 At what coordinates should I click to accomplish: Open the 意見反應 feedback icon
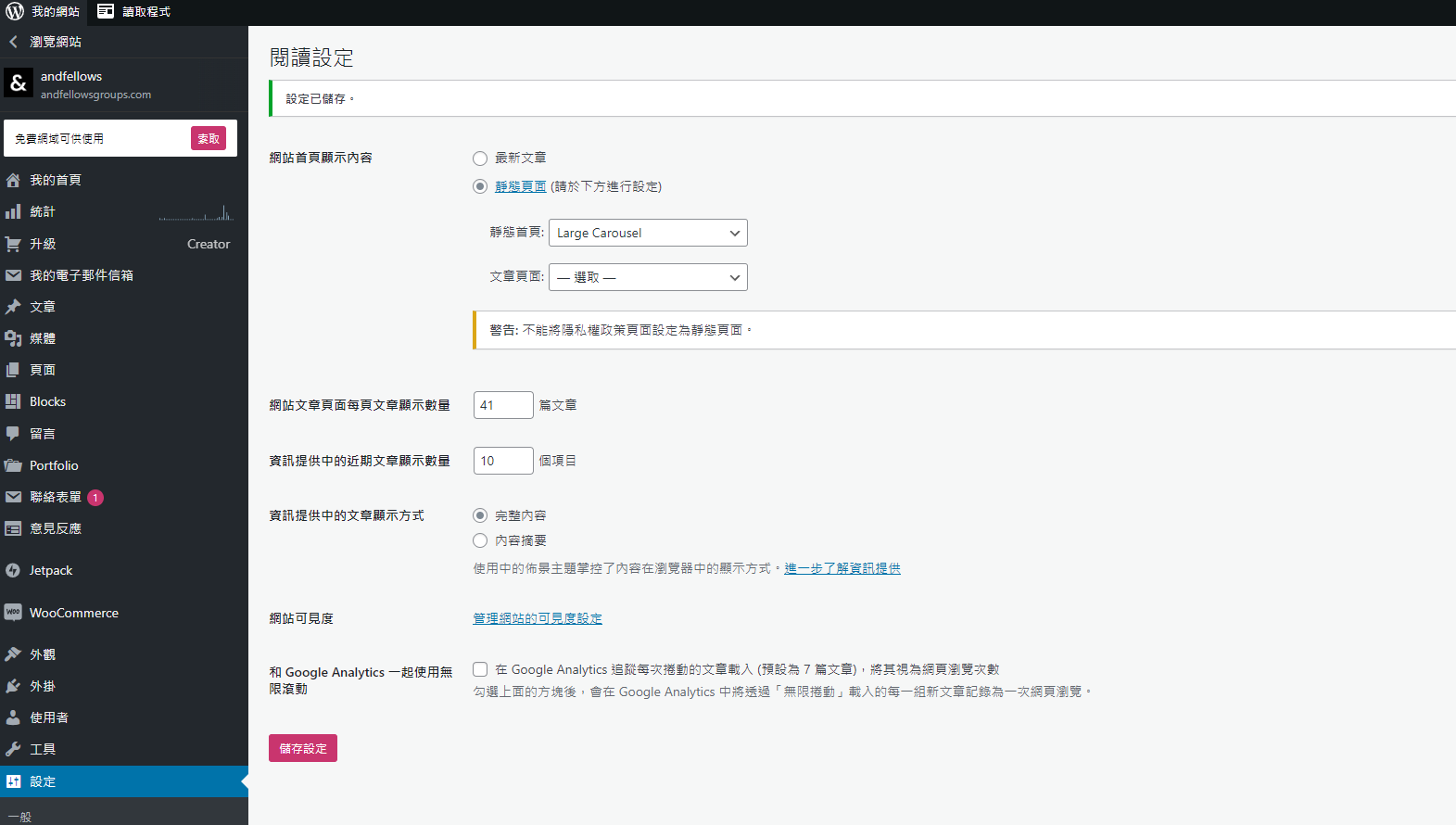tap(13, 528)
